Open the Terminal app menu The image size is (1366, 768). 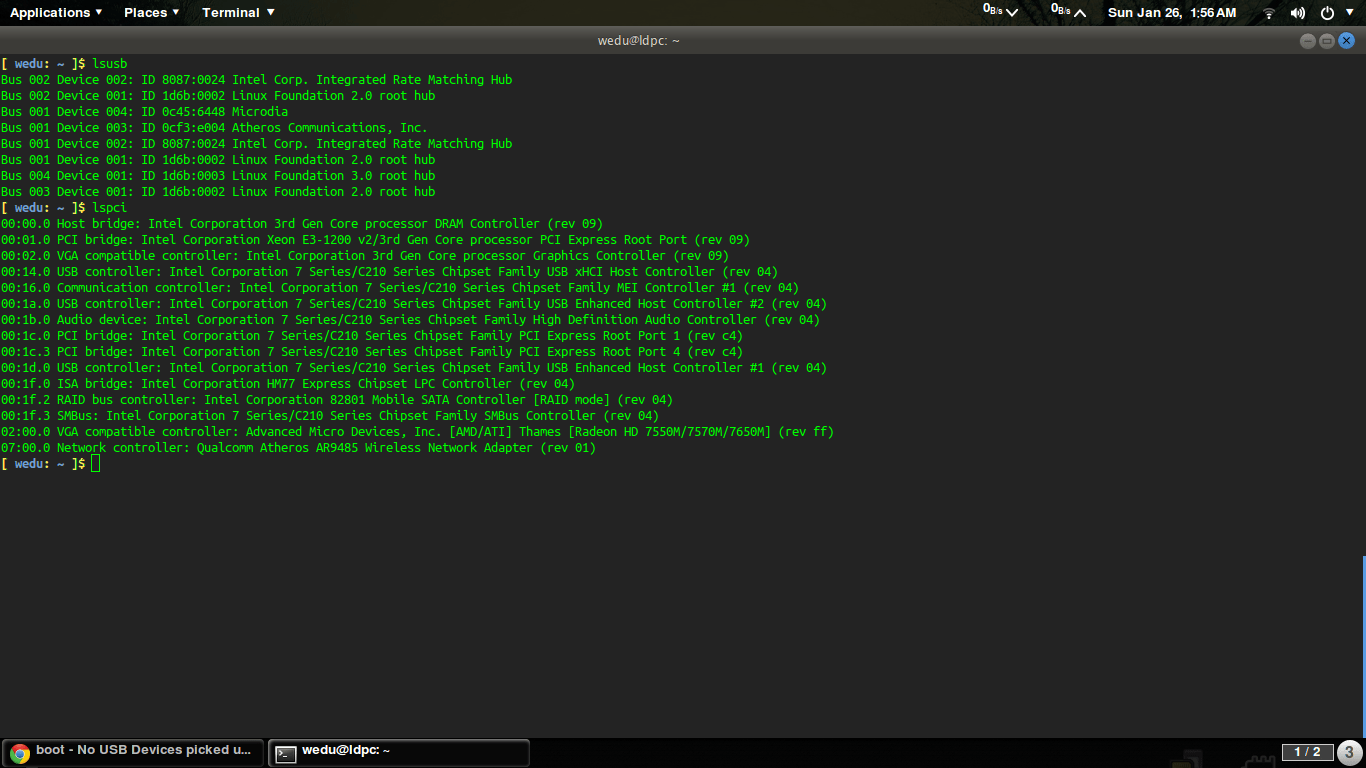pos(238,12)
